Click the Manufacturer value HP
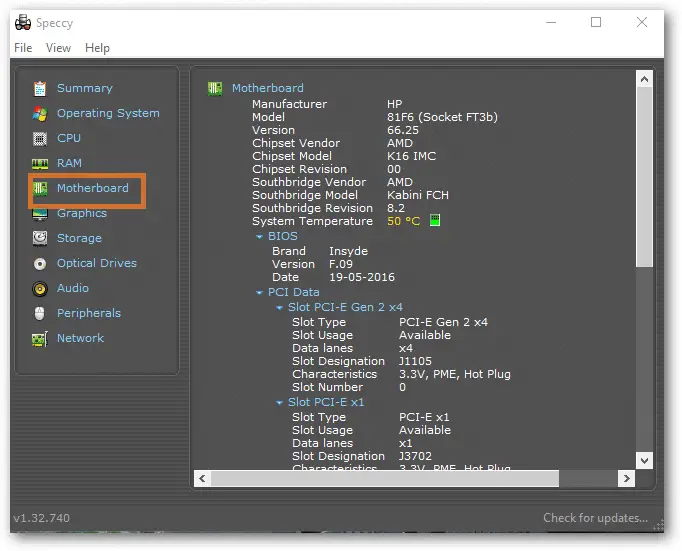This screenshot has width=682, height=551. (x=394, y=104)
